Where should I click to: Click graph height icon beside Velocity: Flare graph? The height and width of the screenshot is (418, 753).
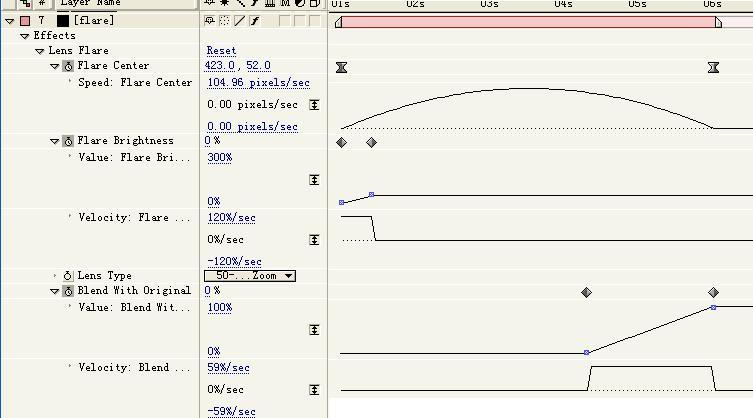(x=314, y=240)
